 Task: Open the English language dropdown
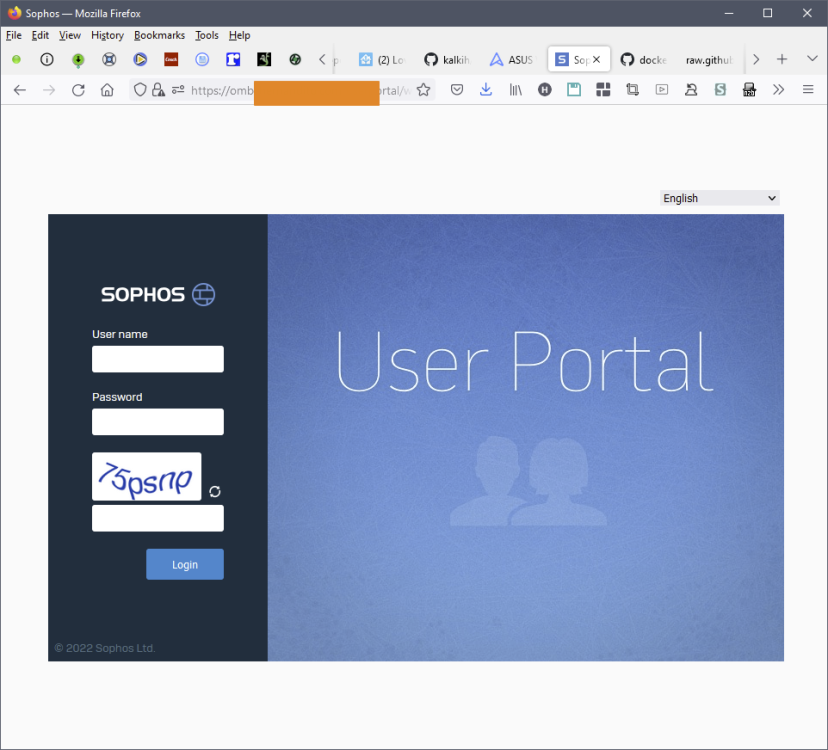pos(720,198)
